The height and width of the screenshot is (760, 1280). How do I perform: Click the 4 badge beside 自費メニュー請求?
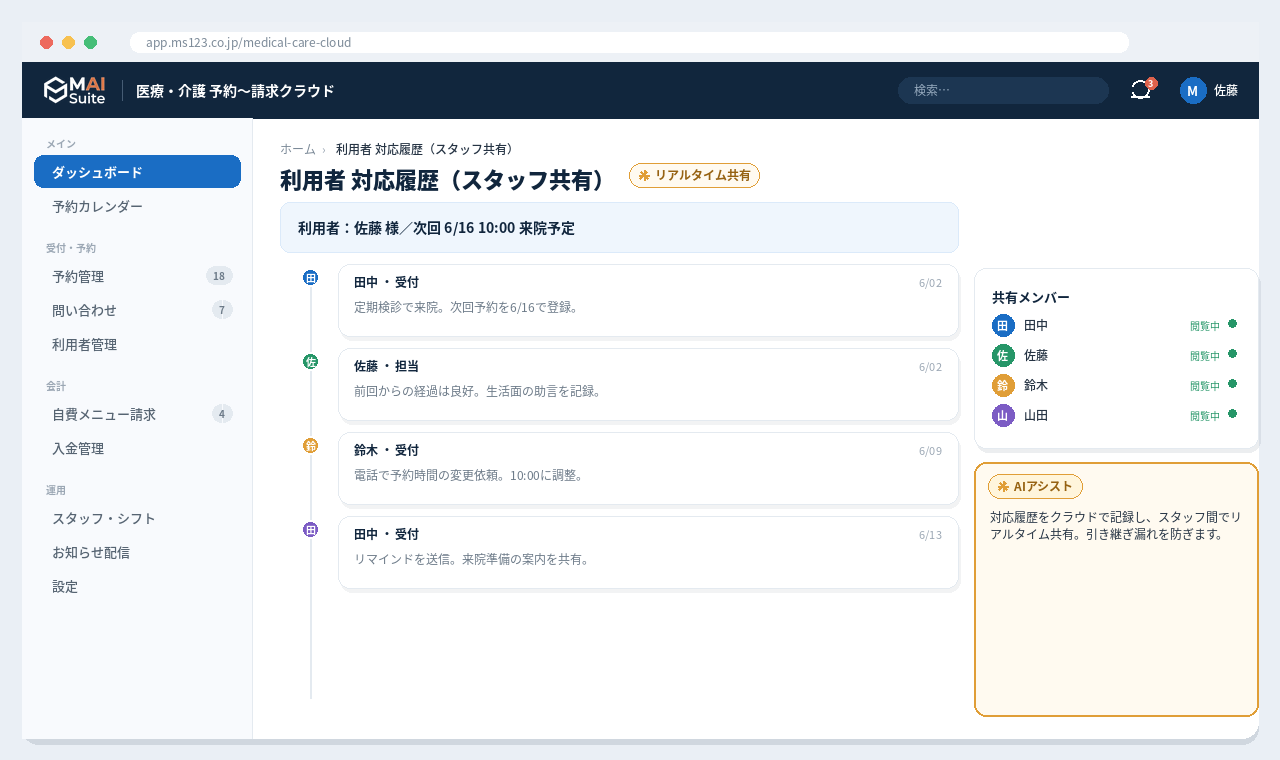pos(222,414)
